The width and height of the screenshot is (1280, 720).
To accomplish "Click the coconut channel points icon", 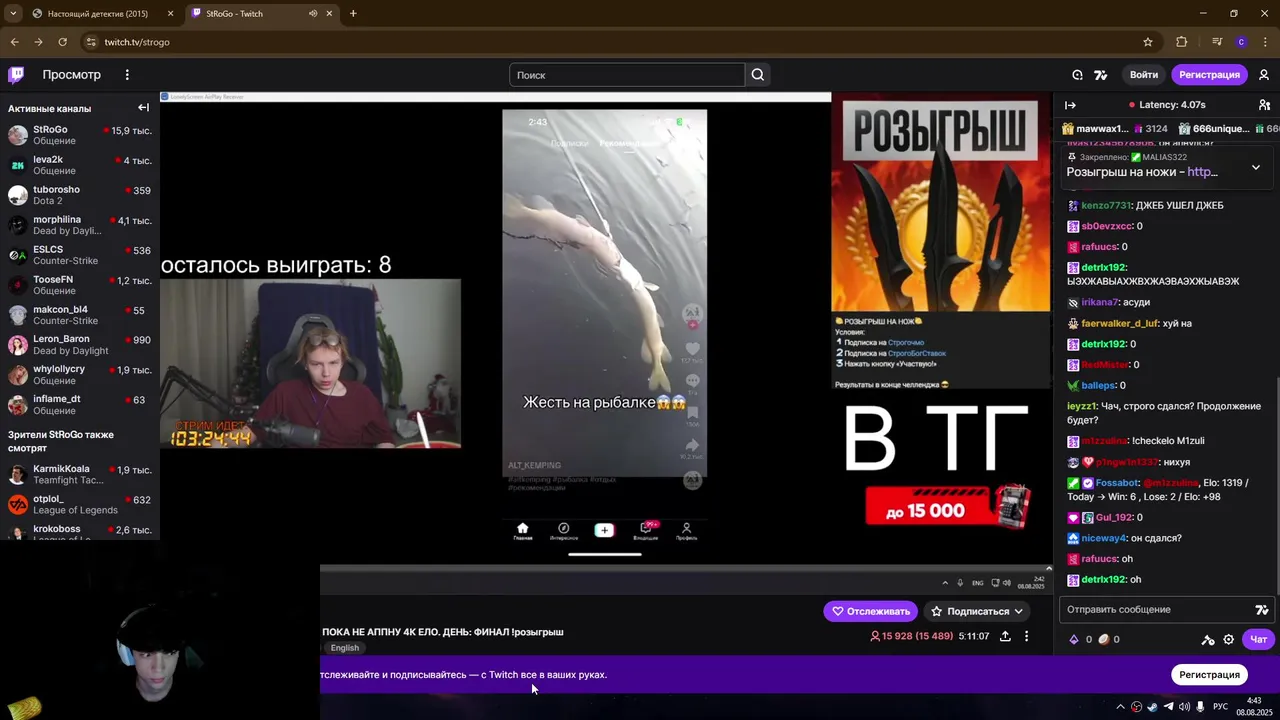I will coord(1104,639).
